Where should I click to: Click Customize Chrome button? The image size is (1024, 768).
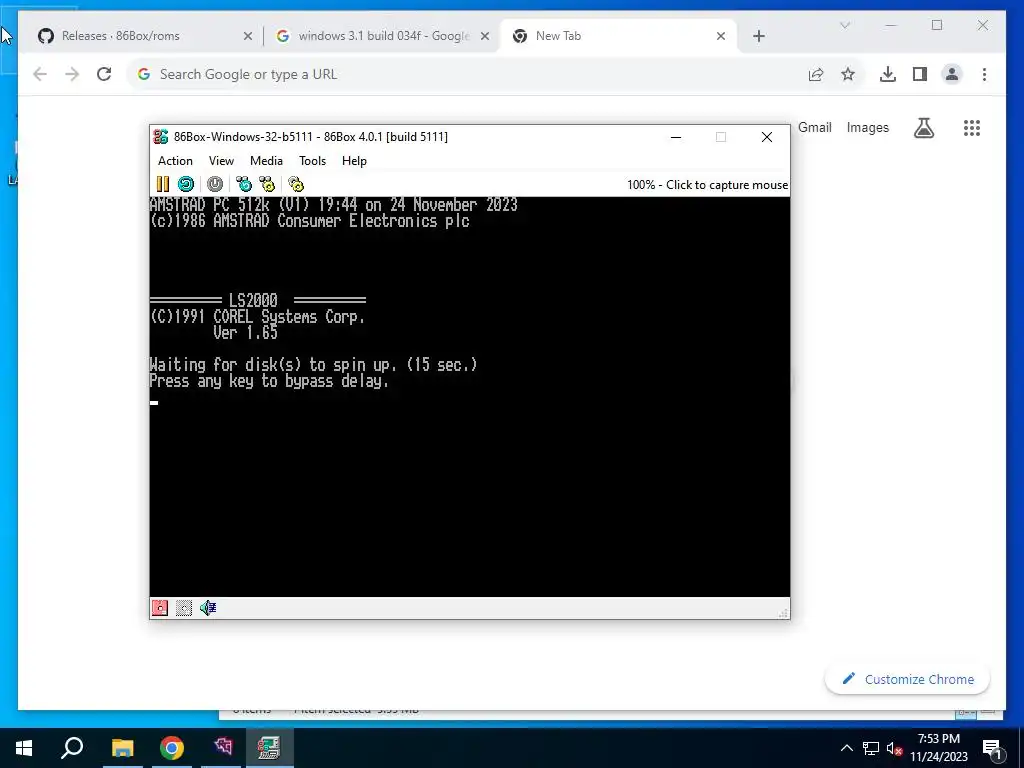click(908, 679)
